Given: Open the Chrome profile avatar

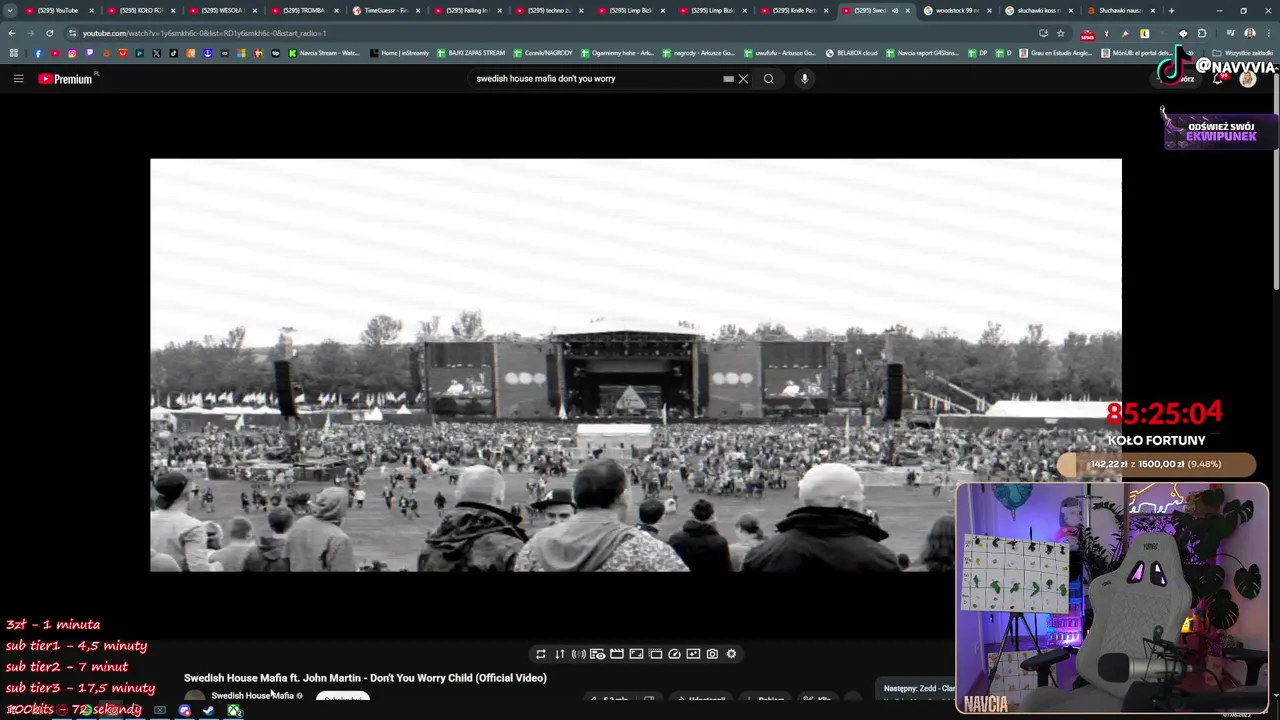Looking at the screenshot, I should (1250, 33).
